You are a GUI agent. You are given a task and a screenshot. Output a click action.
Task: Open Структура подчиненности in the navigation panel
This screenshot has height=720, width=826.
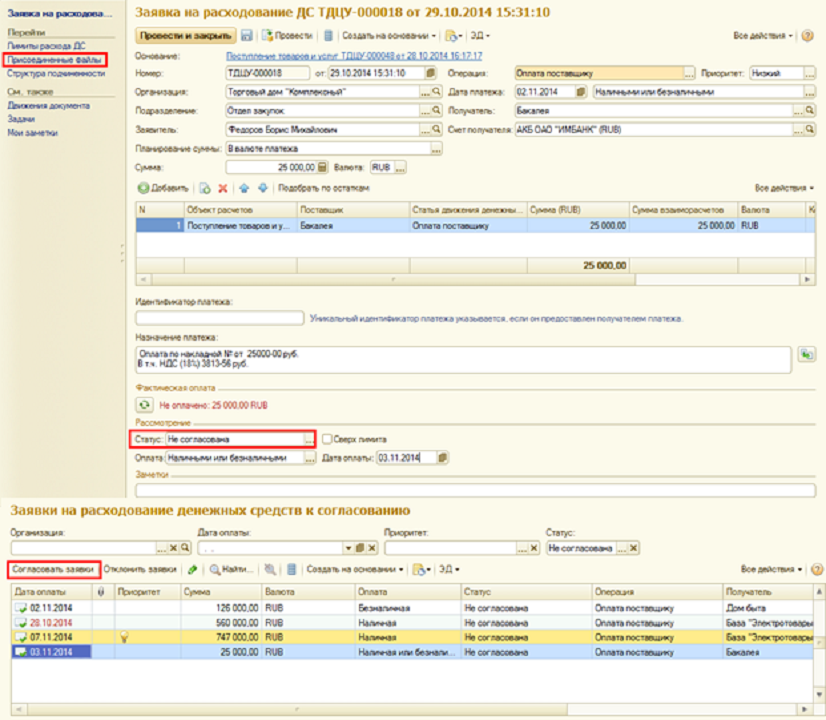[x=56, y=74]
